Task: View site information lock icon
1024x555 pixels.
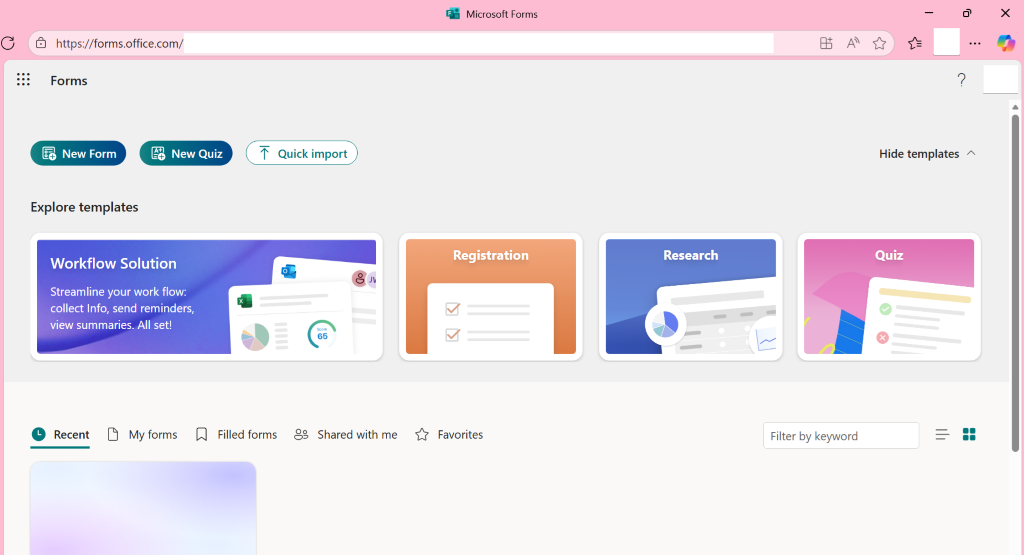Action: pyautogui.click(x=41, y=44)
